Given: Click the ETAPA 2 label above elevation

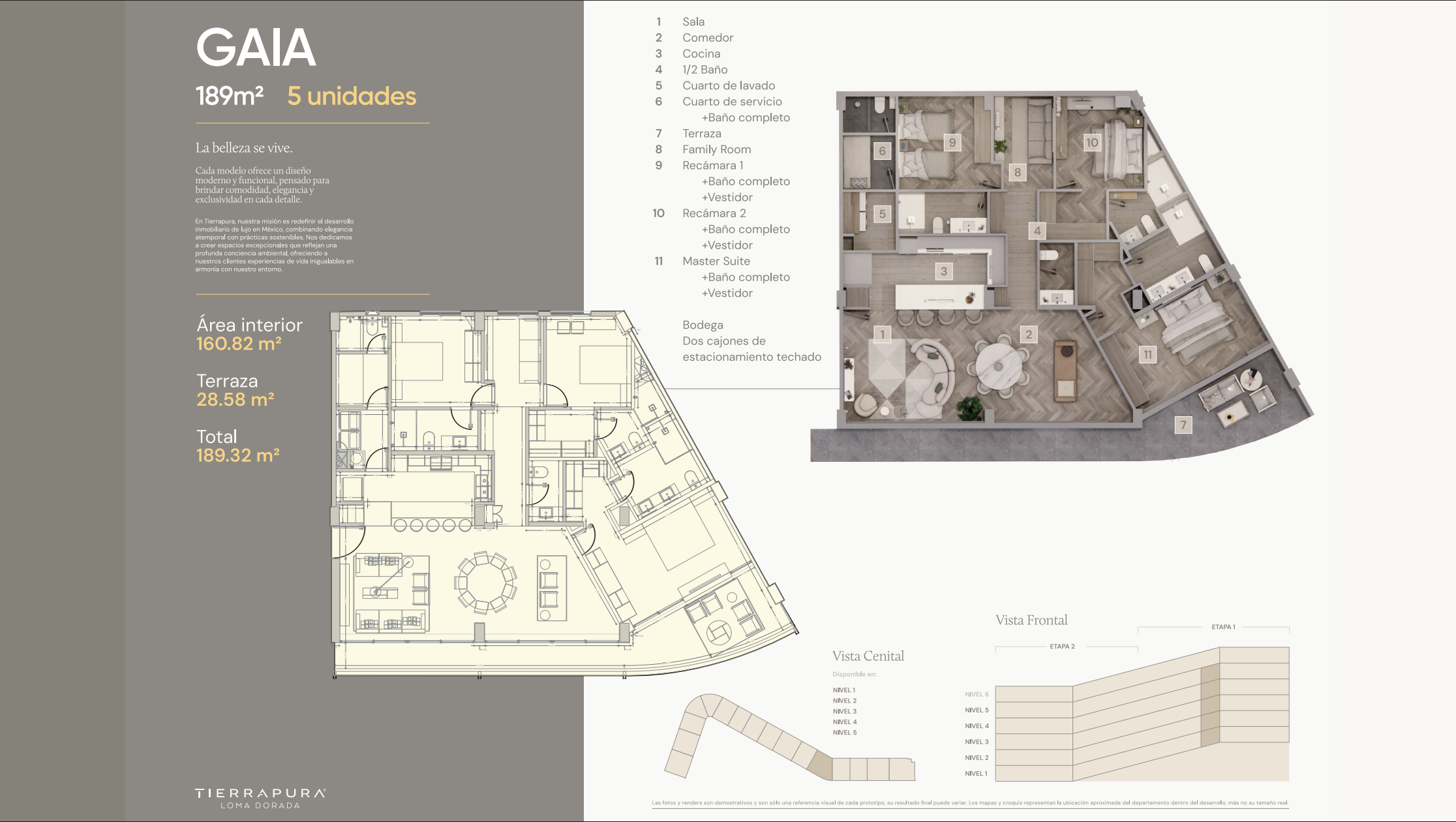Looking at the screenshot, I should (1062, 647).
